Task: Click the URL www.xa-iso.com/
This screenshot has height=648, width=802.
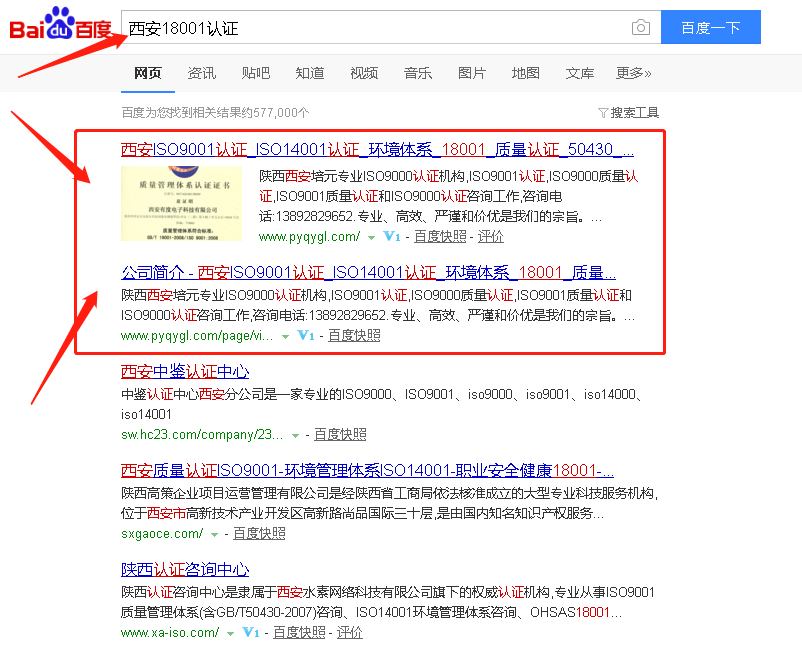Action: pos(170,633)
